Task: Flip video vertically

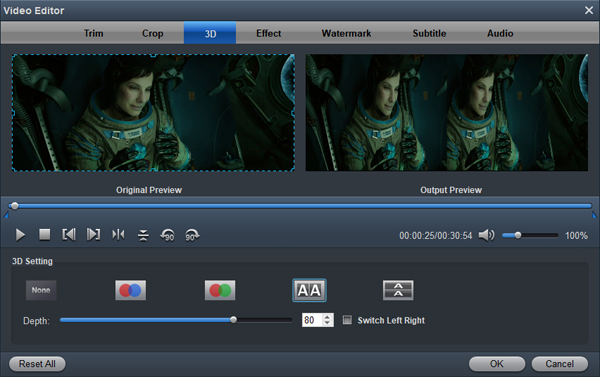Action: click(x=143, y=235)
